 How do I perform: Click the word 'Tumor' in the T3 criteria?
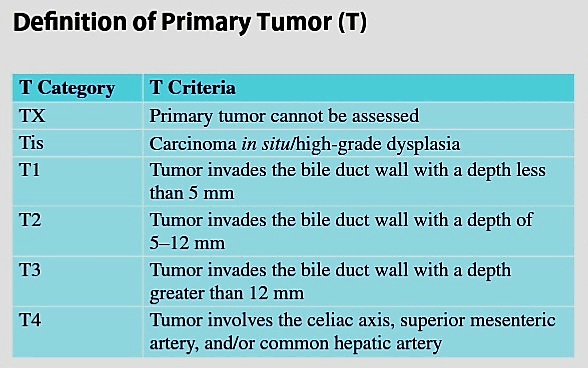[x=176, y=270]
